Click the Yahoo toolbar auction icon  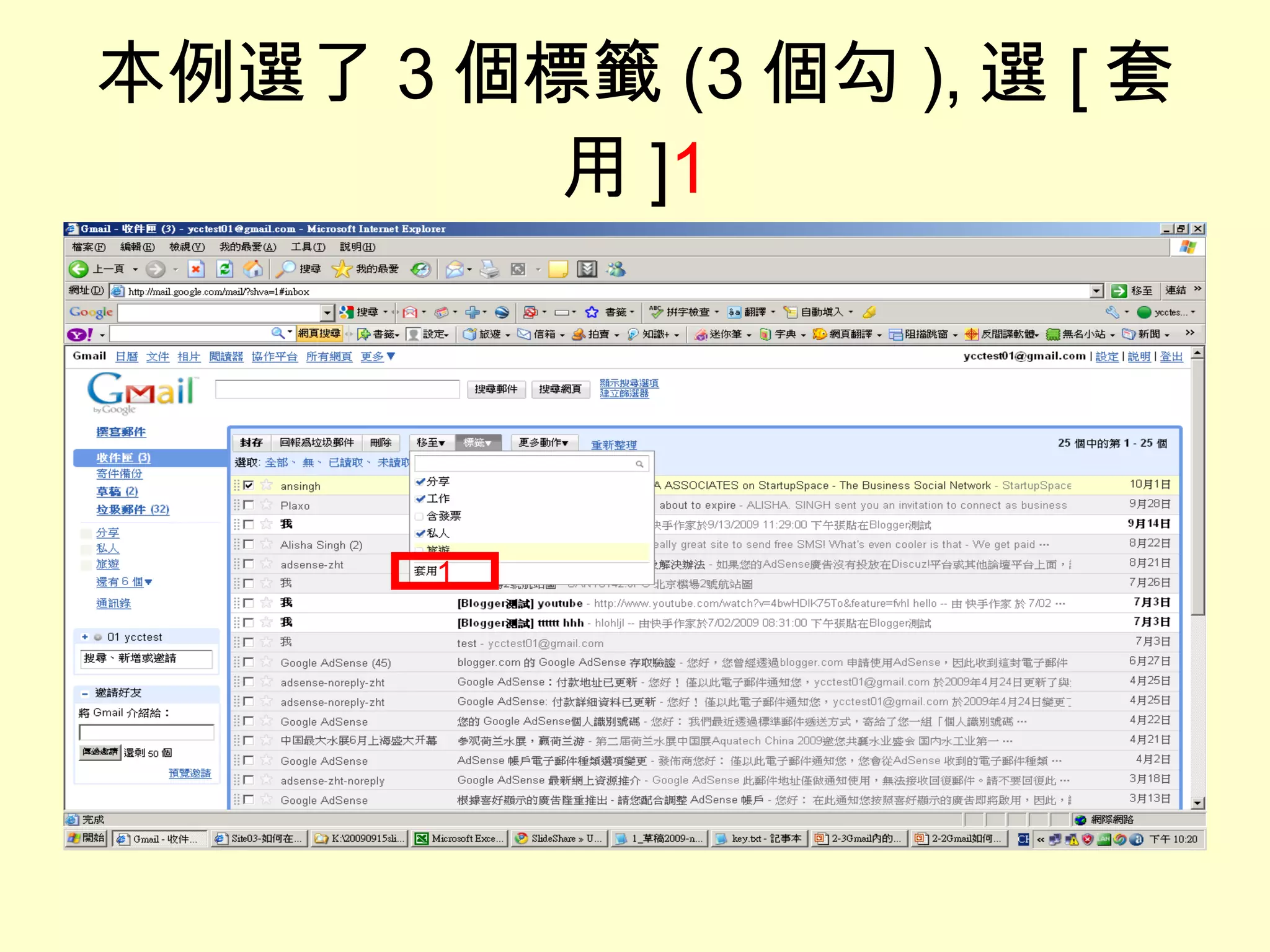[x=579, y=334]
